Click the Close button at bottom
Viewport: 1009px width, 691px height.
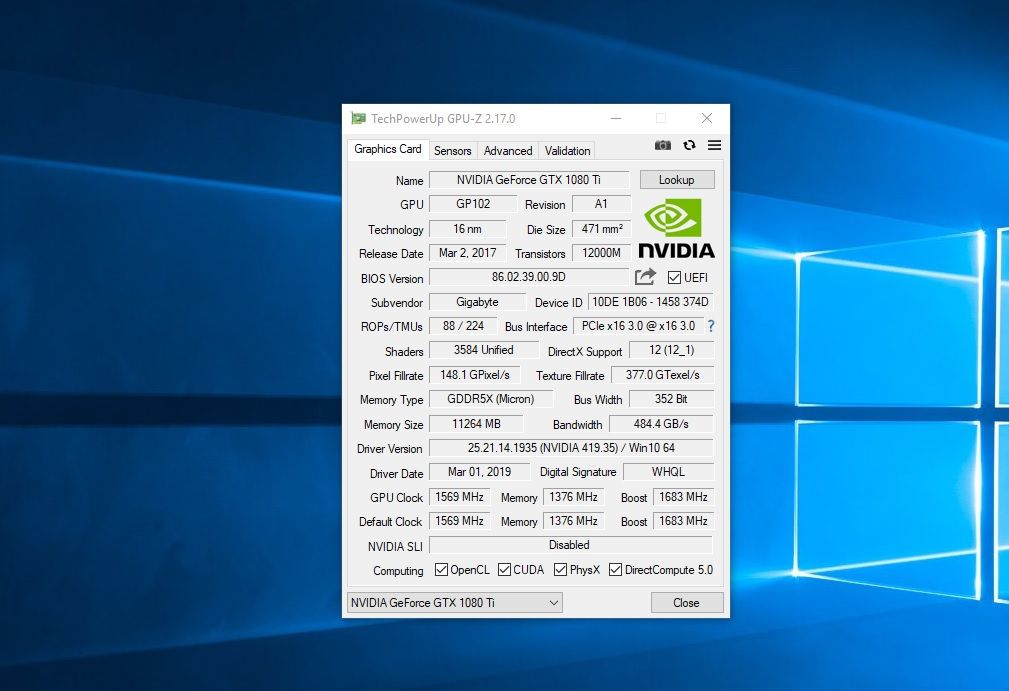click(687, 603)
